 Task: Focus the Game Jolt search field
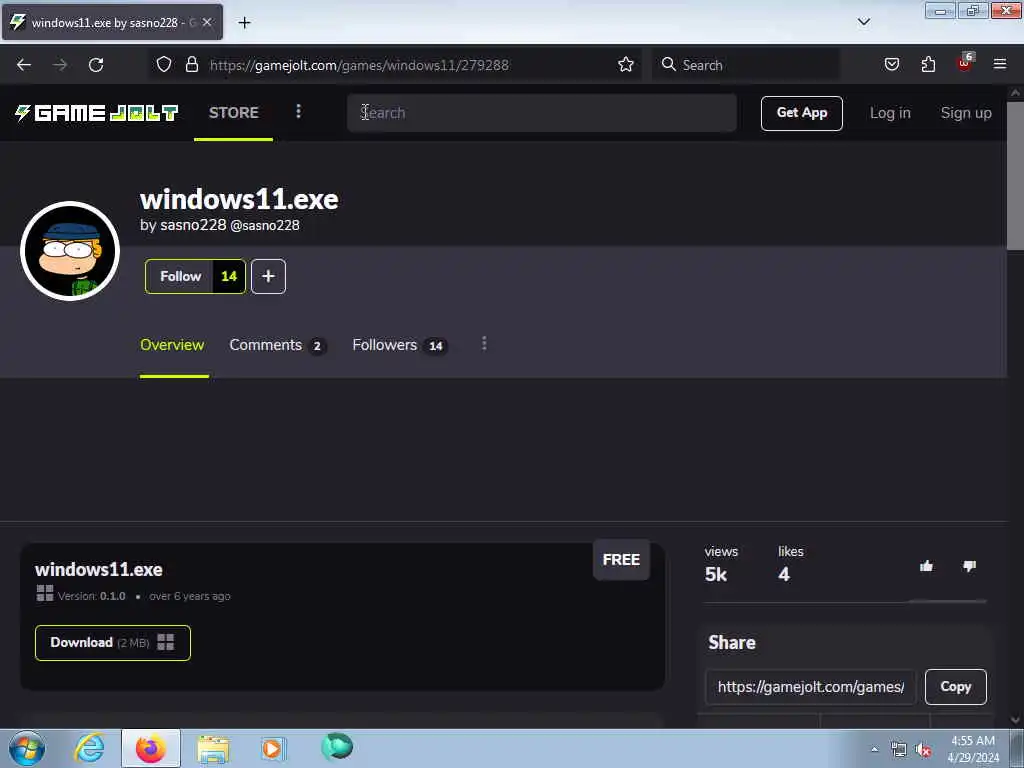pos(542,113)
